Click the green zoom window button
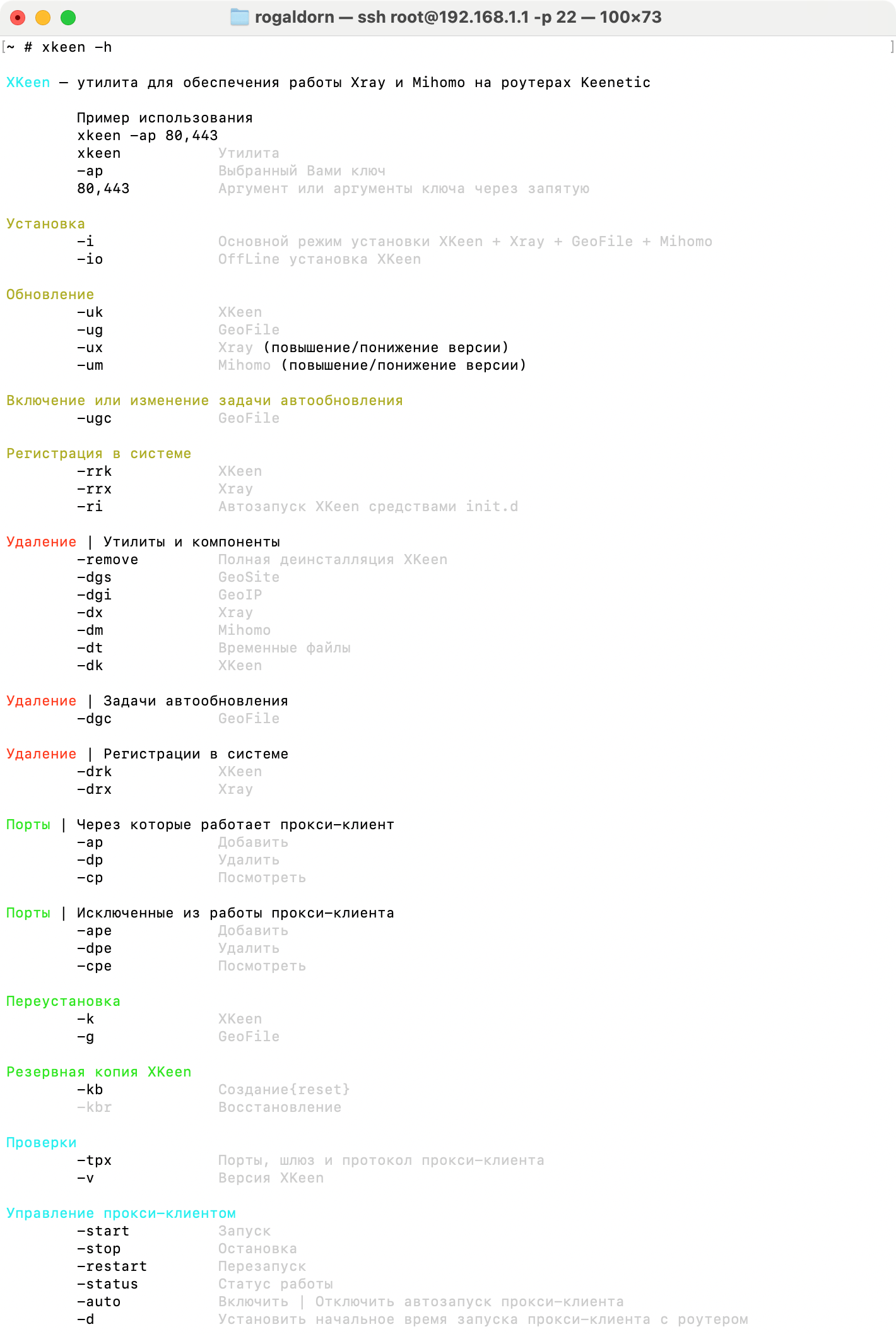 tap(68, 18)
